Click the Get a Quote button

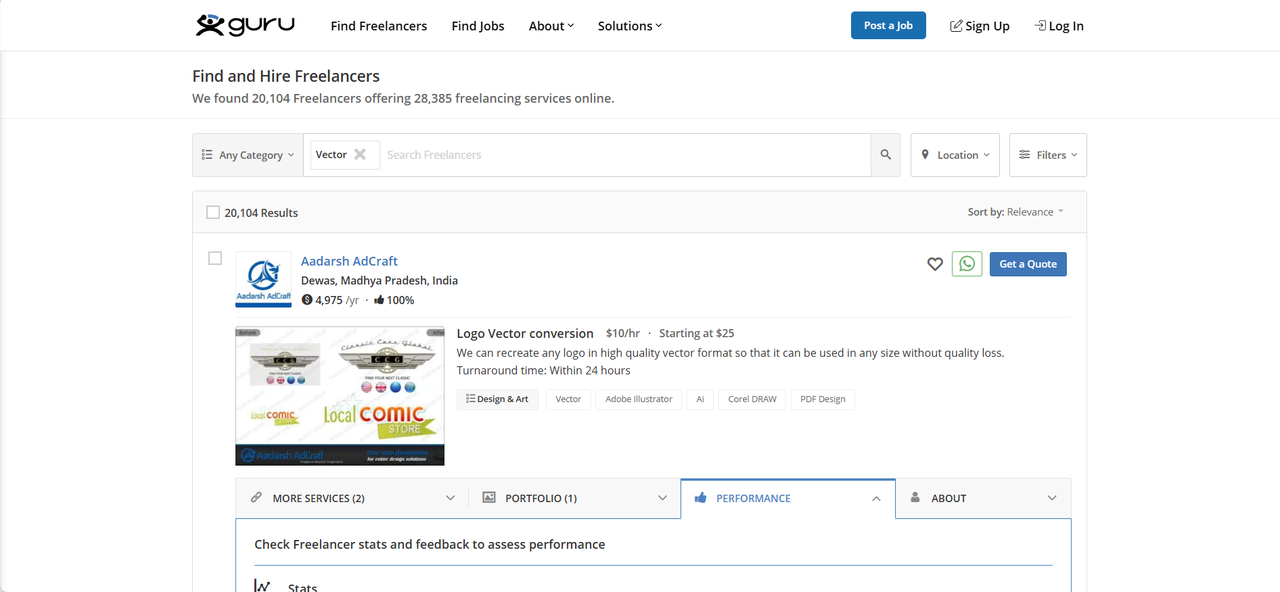coord(1028,264)
